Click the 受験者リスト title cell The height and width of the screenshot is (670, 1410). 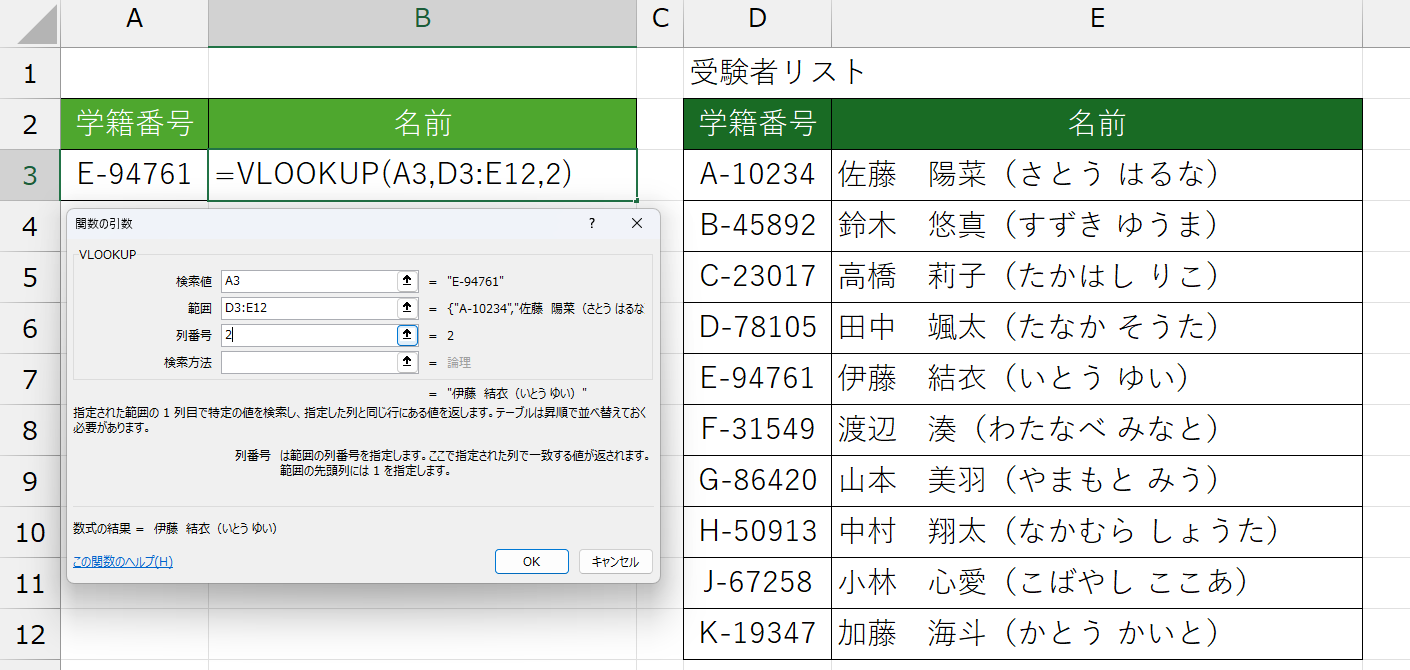coord(757,73)
